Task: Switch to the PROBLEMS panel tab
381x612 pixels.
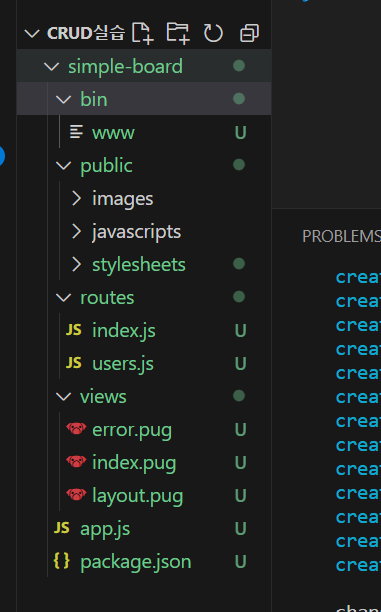Action: pyautogui.click(x=341, y=236)
